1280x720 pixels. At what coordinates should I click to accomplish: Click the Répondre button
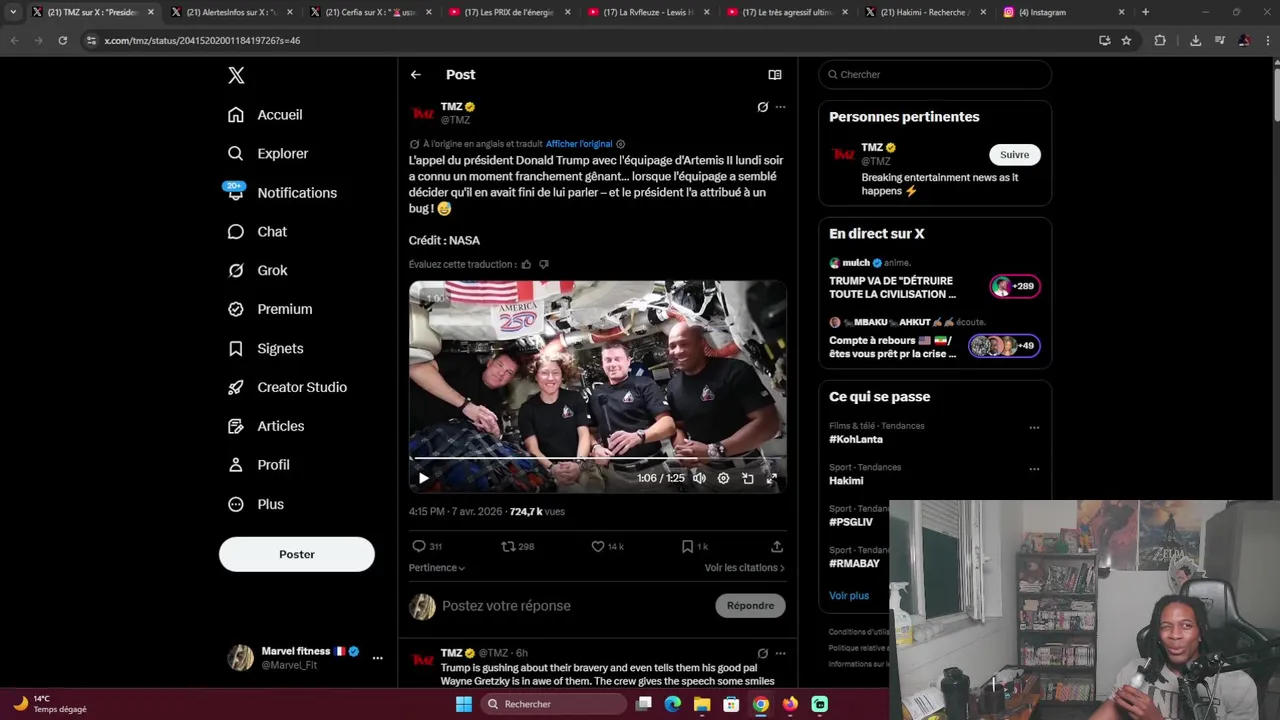point(750,606)
